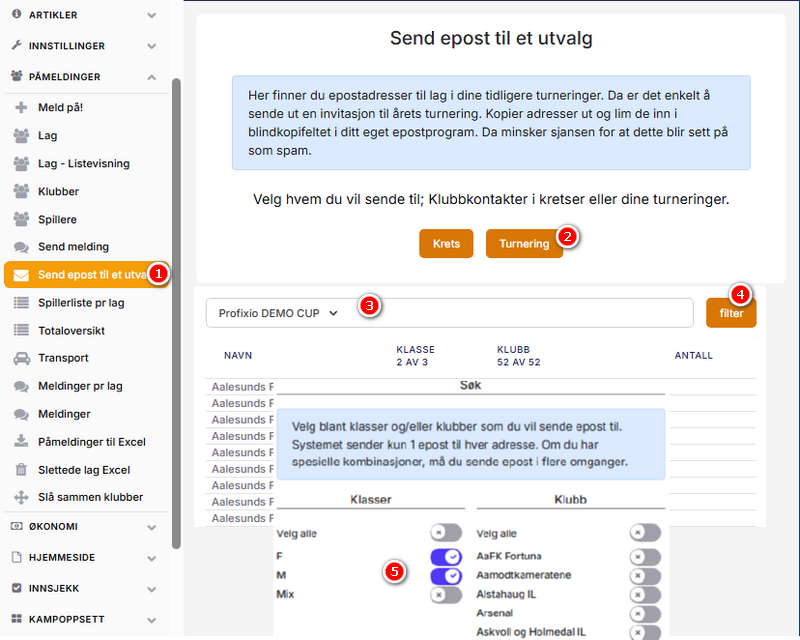The height and width of the screenshot is (640, 800).
Task: Click the Send melding chat icon
Action: [x=21, y=247]
